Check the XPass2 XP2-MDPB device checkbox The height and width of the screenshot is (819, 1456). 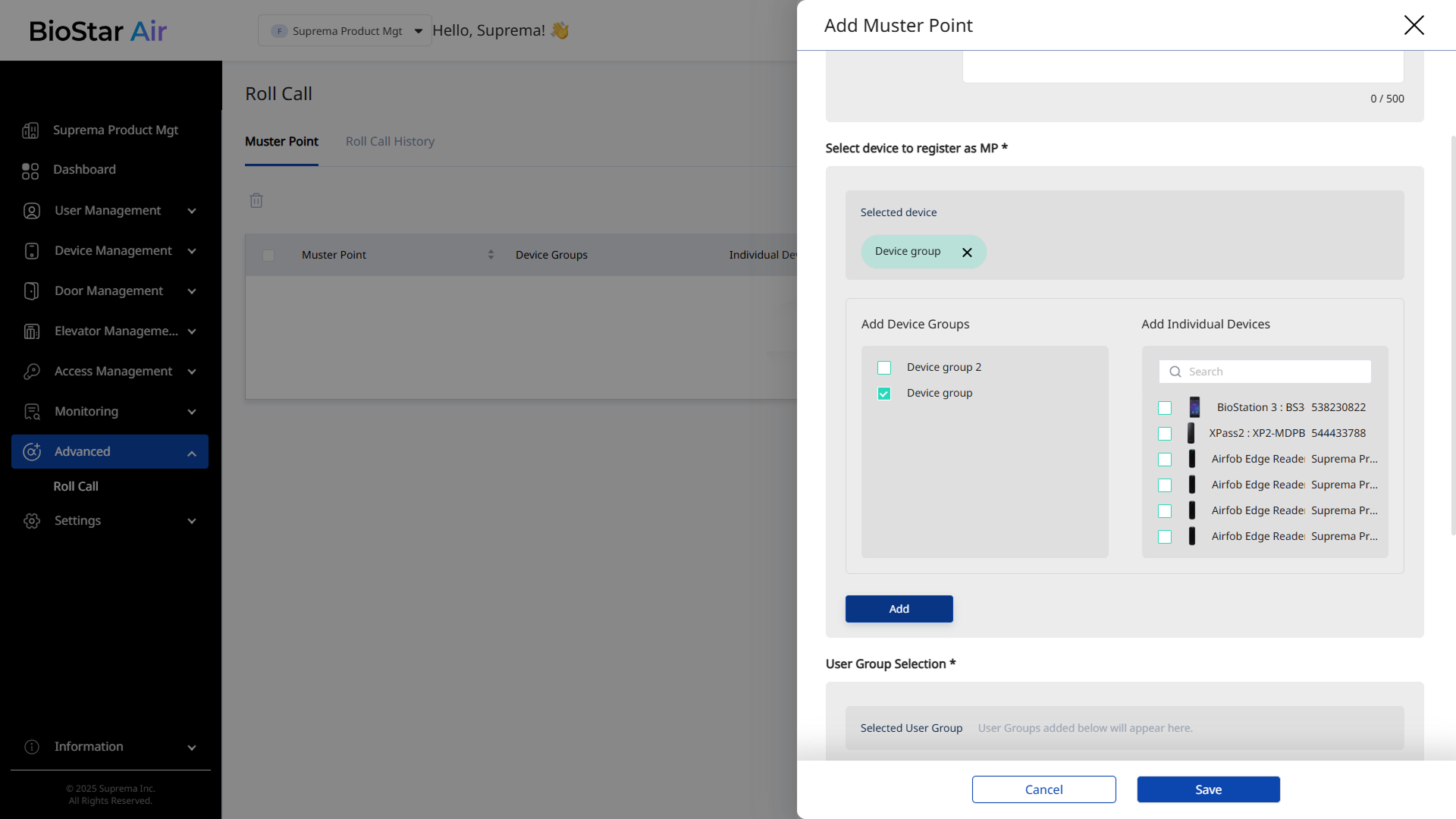coord(1165,434)
